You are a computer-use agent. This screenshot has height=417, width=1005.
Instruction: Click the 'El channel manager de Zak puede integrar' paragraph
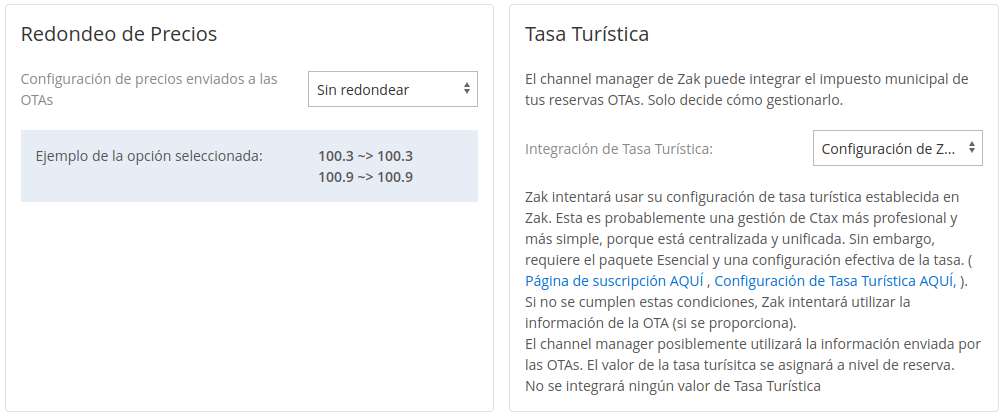(x=746, y=89)
